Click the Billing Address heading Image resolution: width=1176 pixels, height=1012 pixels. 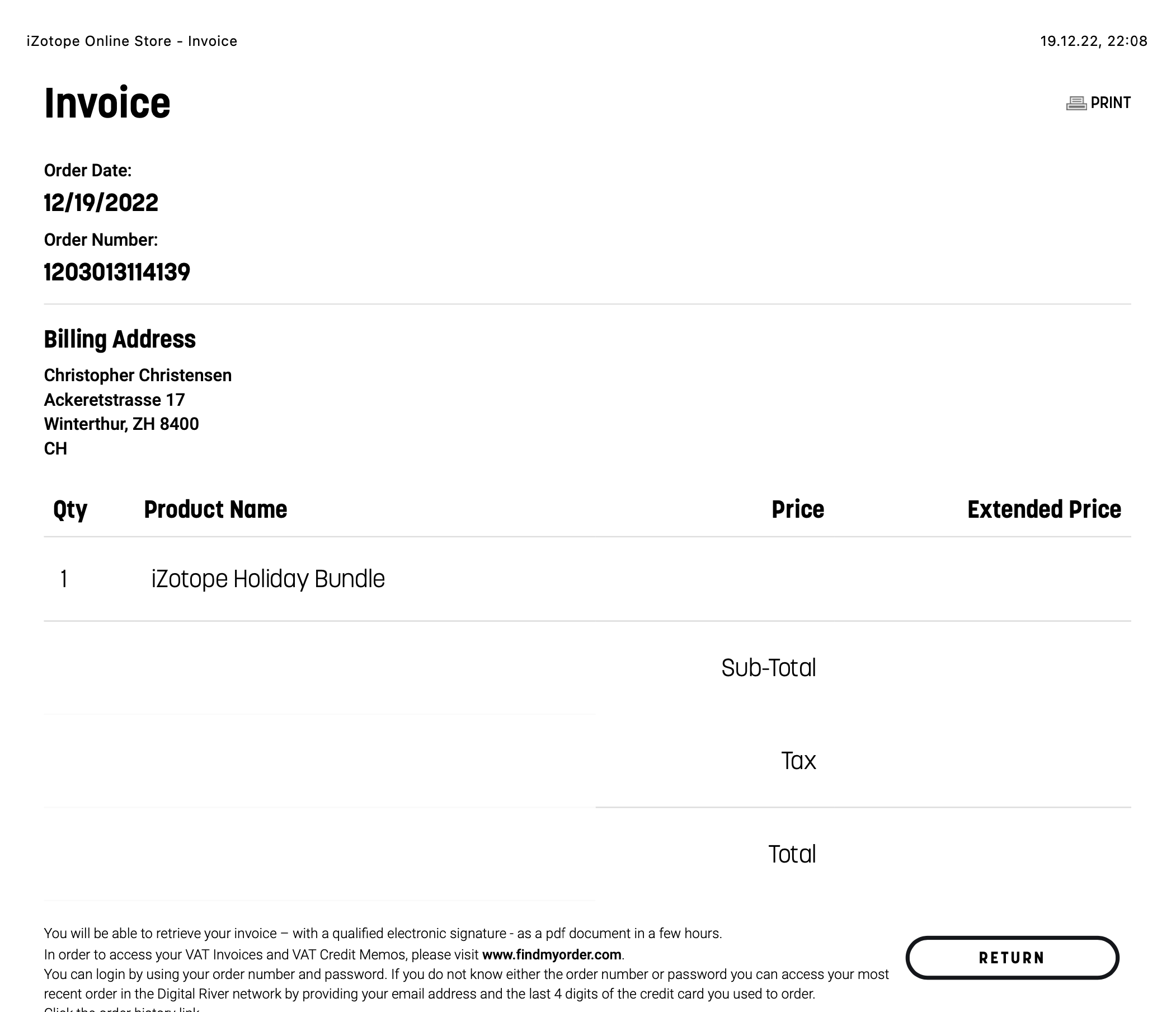click(x=120, y=339)
